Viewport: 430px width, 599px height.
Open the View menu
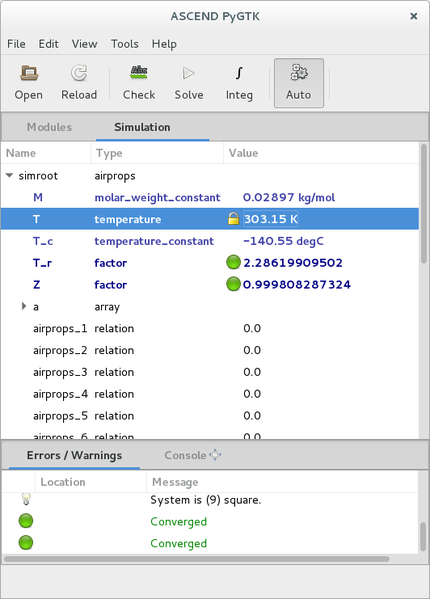[84, 44]
